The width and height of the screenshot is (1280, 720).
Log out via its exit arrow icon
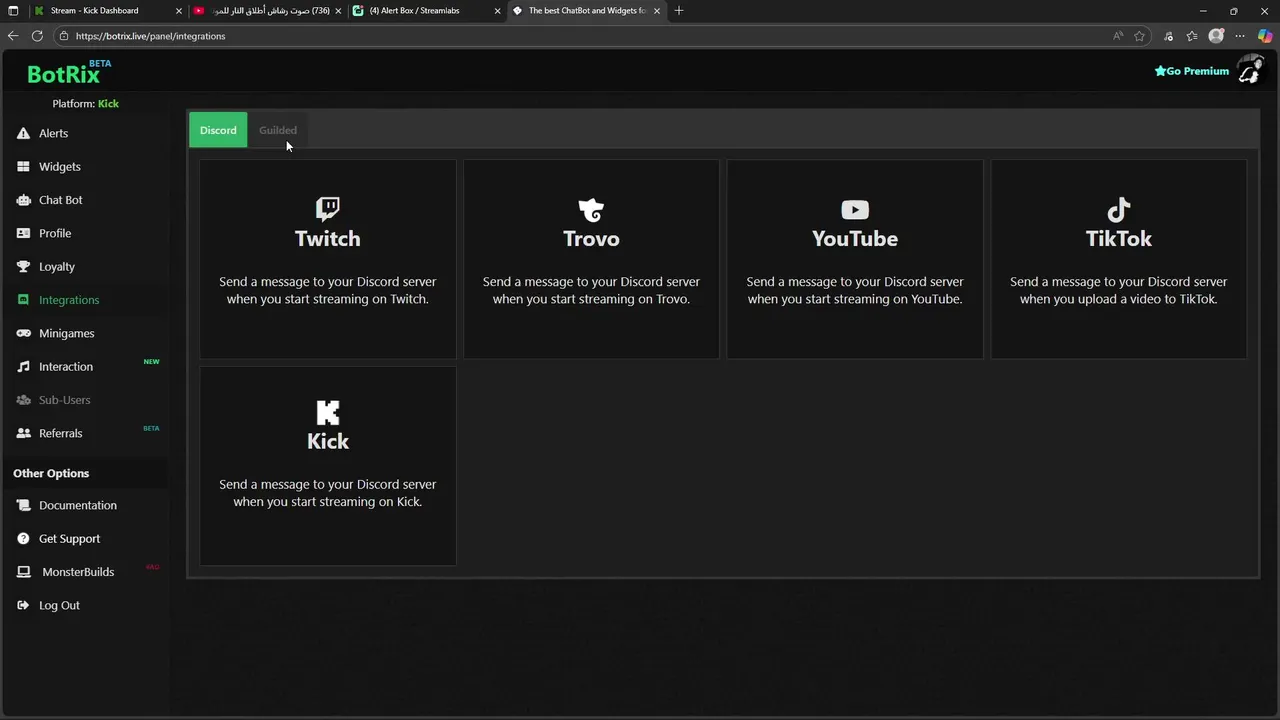(x=23, y=605)
